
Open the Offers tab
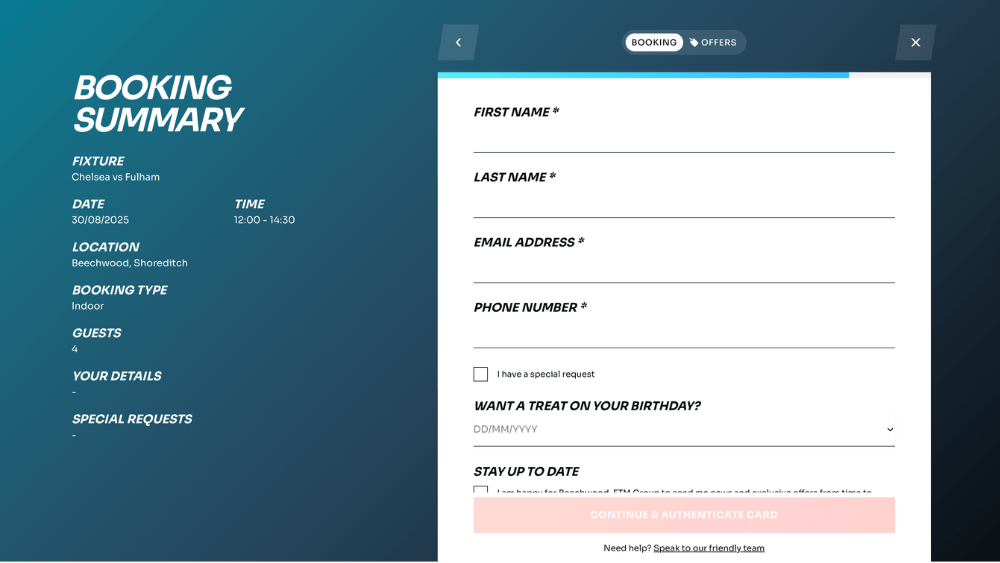[713, 43]
